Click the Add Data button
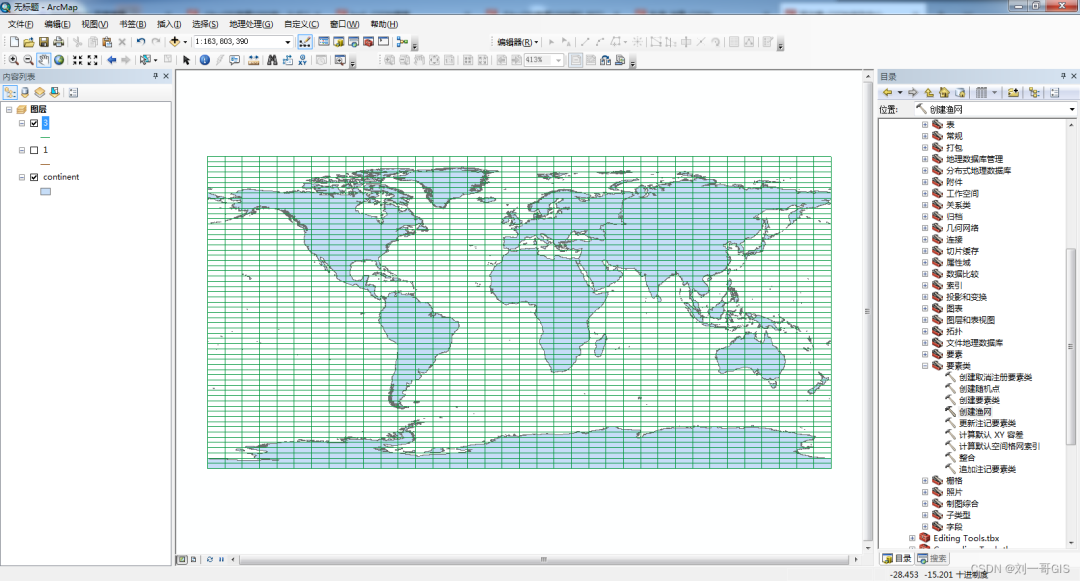 [174, 42]
